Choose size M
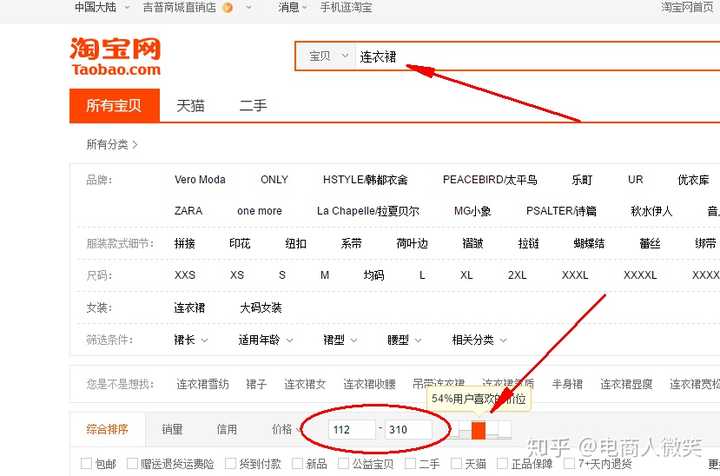This screenshot has width=720, height=476. tap(325, 275)
